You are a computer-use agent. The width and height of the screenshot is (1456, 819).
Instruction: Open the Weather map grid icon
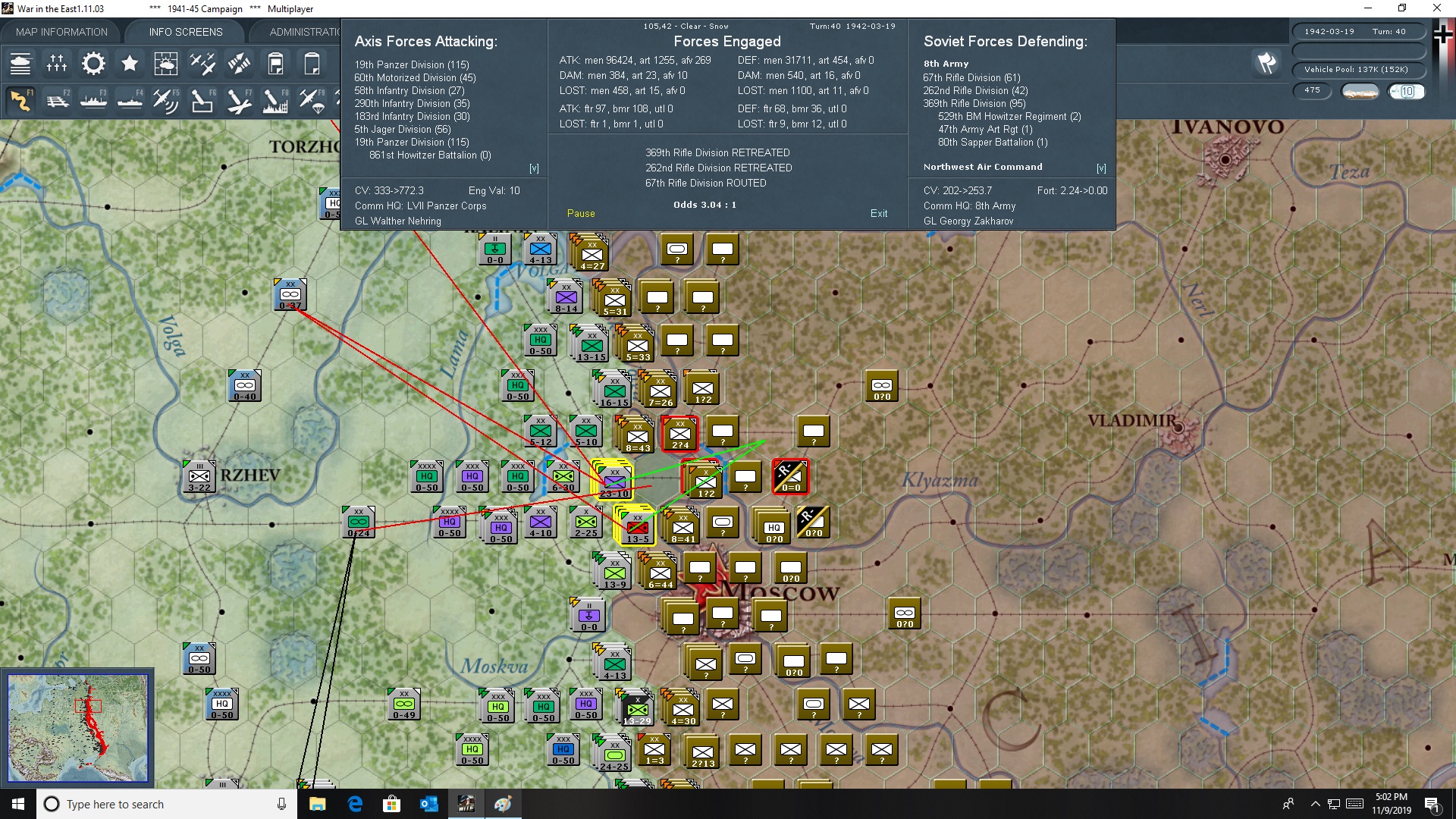[x=166, y=64]
